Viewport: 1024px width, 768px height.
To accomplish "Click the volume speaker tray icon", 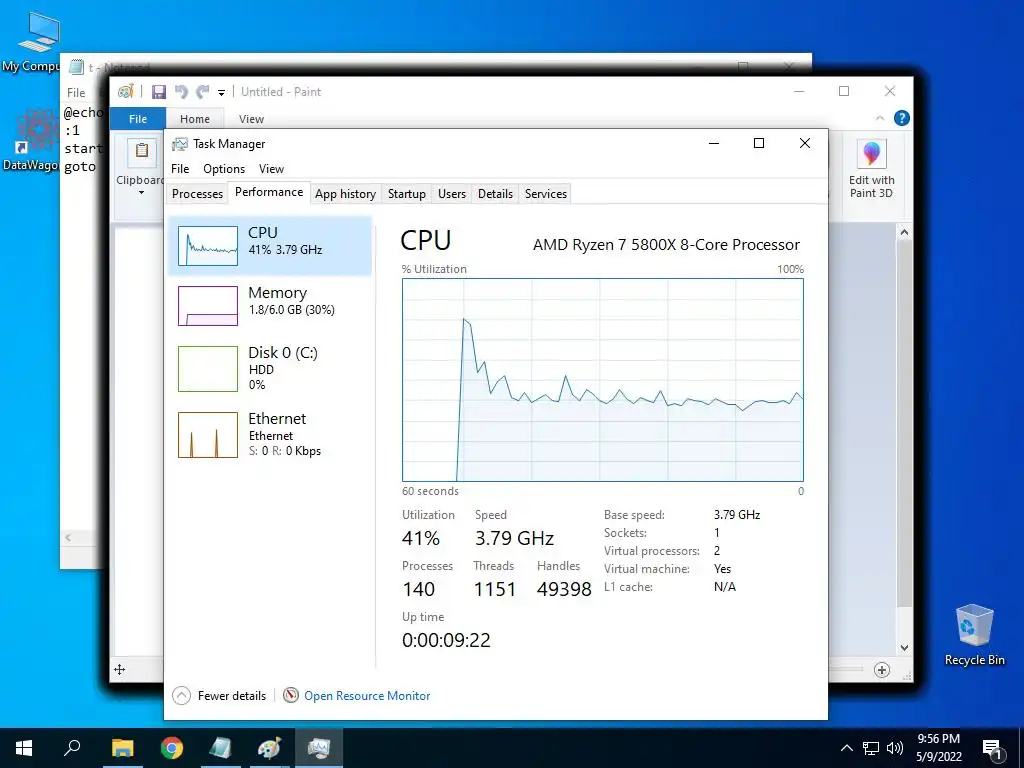I will point(895,748).
